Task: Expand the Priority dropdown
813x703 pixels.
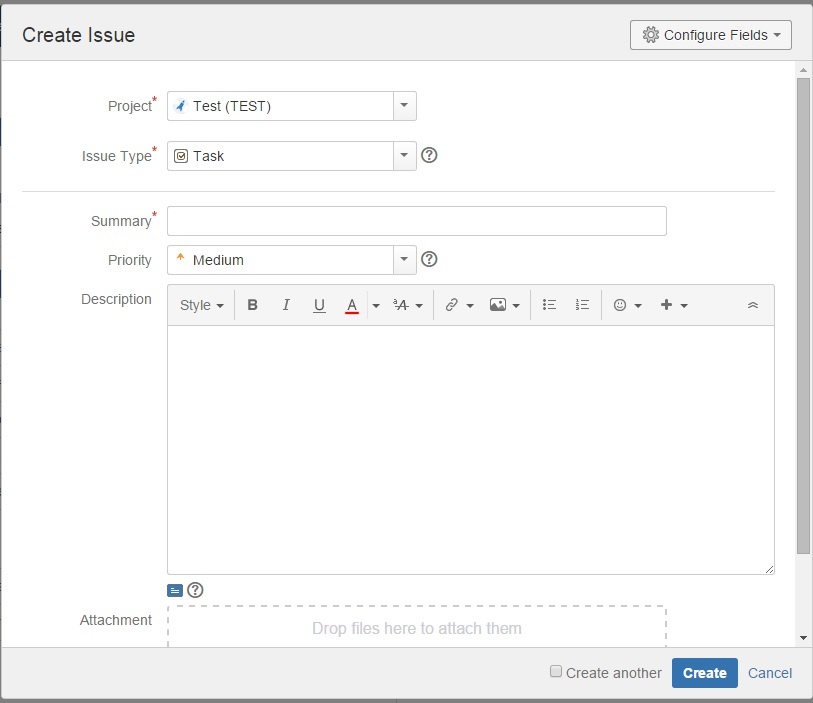Action: click(404, 260)
